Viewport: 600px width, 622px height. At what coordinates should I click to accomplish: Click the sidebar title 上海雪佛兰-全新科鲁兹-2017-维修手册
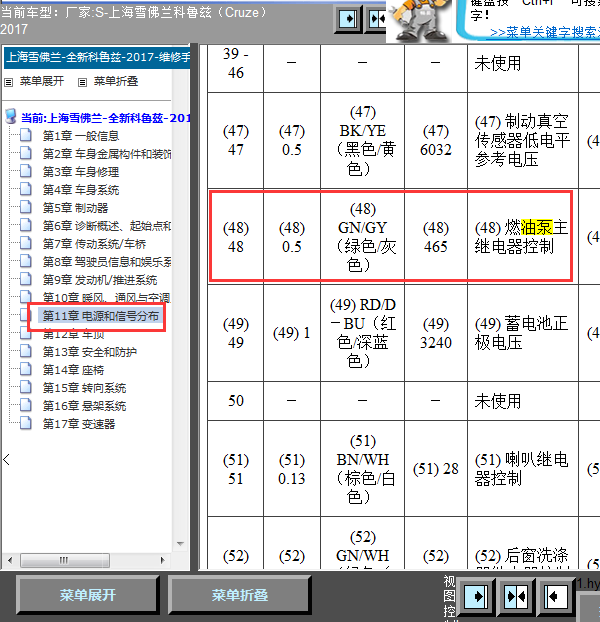pos(98,58)
